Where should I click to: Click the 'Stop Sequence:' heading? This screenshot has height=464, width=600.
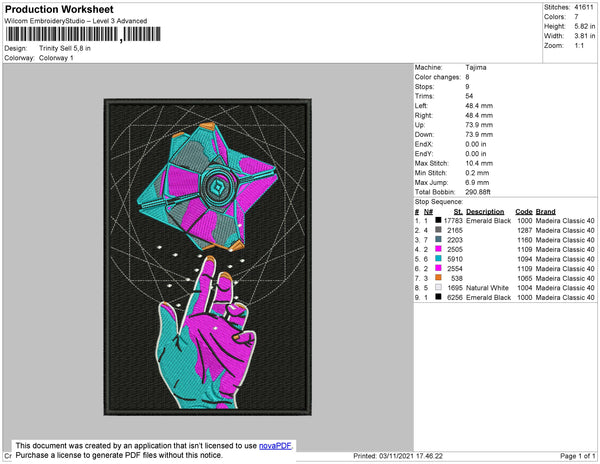439,202
